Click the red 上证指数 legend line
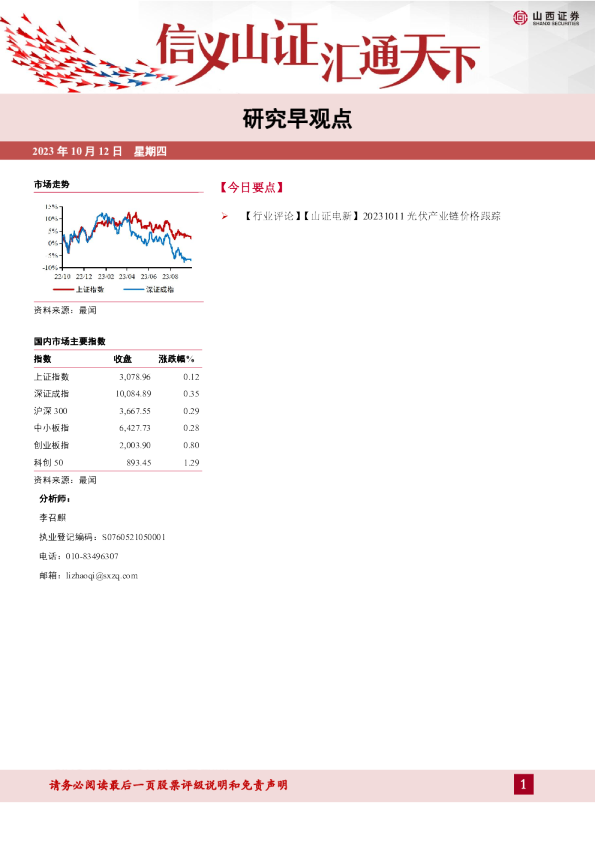The height and width of the screenshot is (842, 595). pyautogui.click(x=63, y=289)
